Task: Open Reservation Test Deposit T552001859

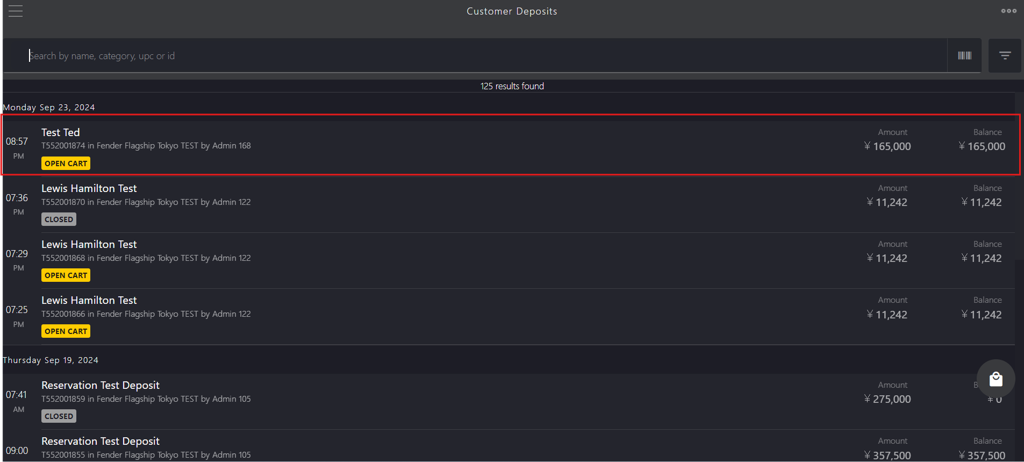Action: pos(509,401)
